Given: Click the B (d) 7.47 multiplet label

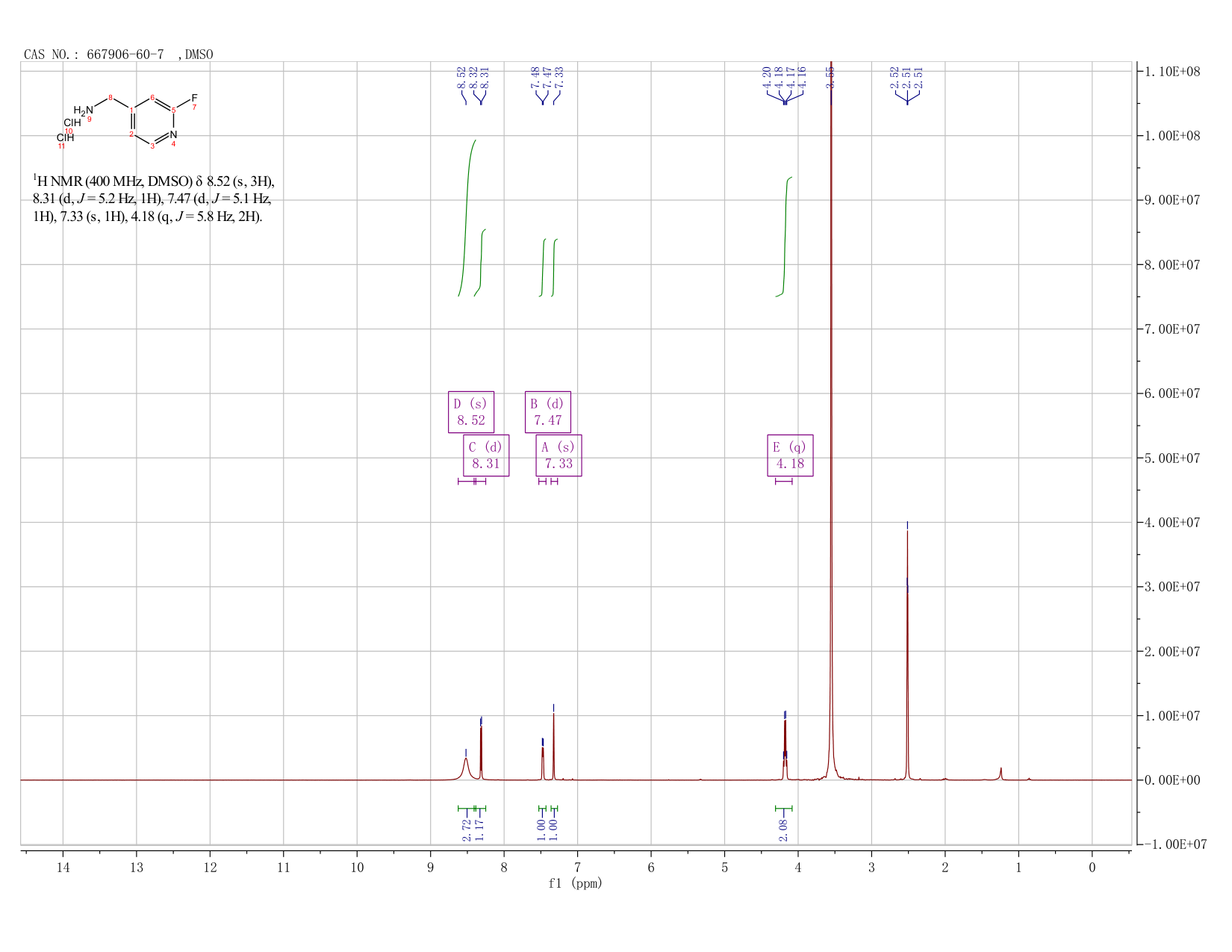Looking at the screenshot, I should click(547, 411).
